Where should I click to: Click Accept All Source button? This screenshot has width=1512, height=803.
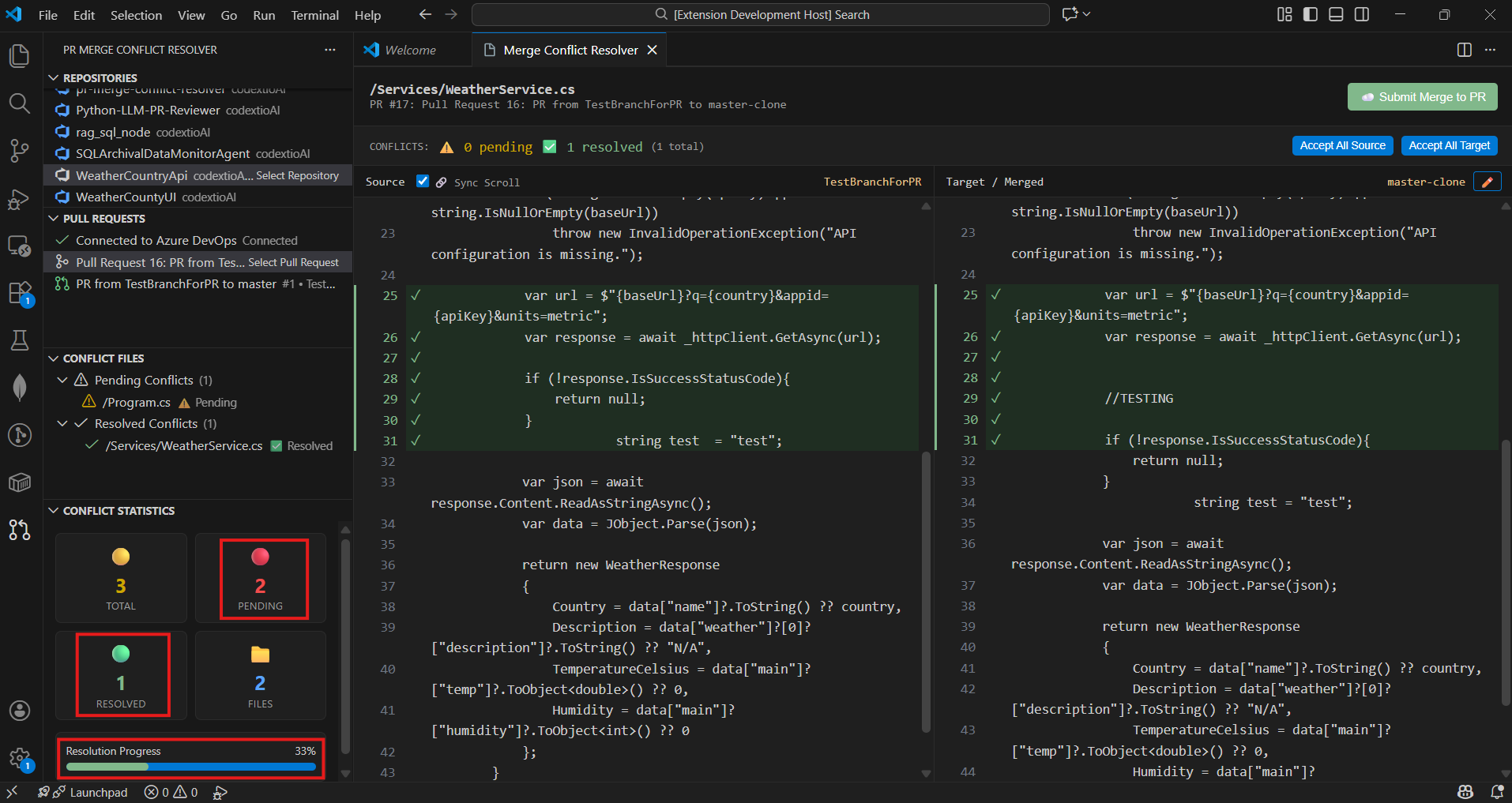click(1342, 145)
